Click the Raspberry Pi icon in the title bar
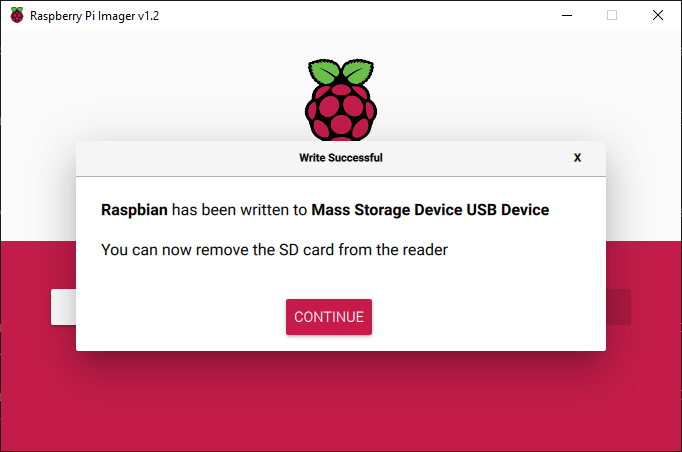This screenshot has height=452, width=682. click(x=17, y=15)
